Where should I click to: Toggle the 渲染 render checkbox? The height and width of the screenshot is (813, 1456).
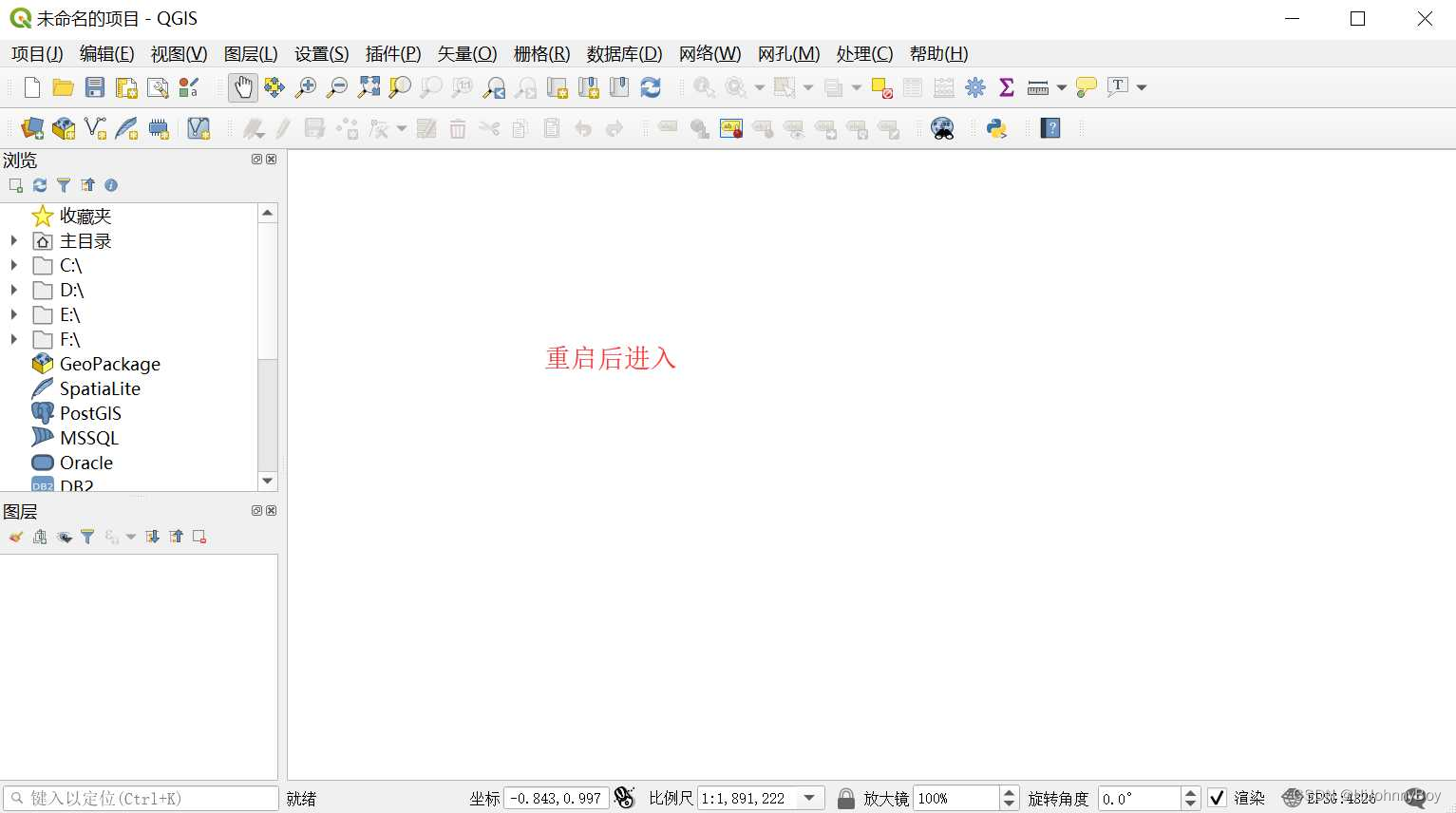coord(1217,798)
